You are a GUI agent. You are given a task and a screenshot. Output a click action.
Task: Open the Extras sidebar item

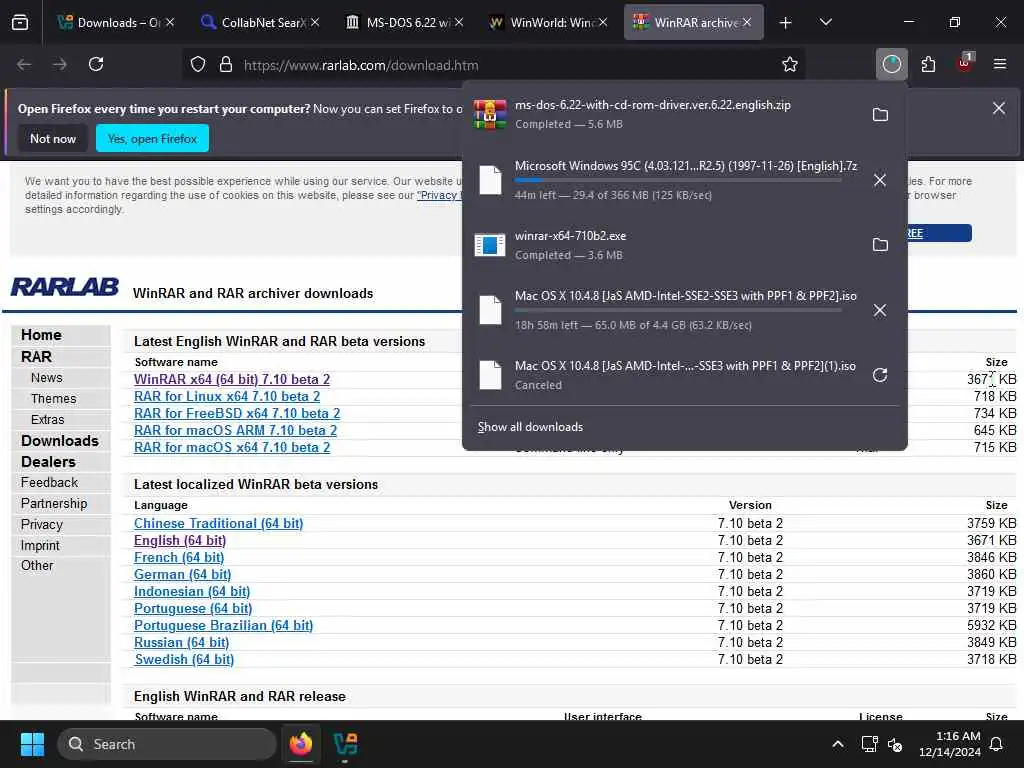(x=48, y=419)
